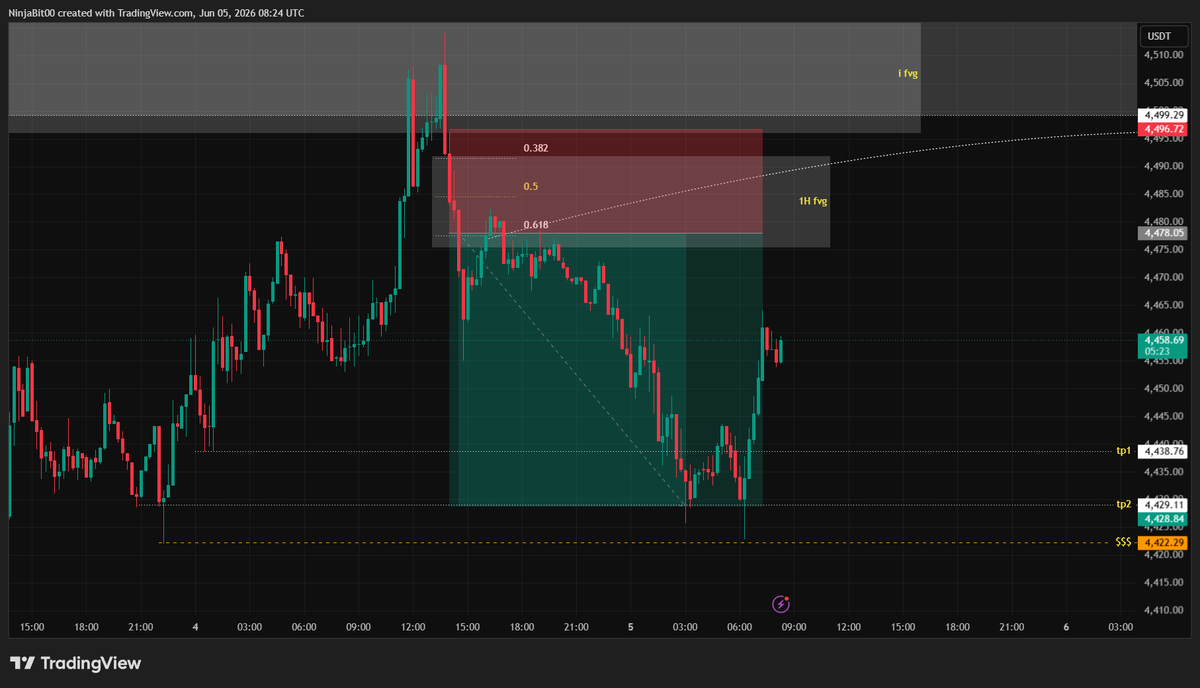Click the orange 4,422.29 price tag

point(1163,542)
